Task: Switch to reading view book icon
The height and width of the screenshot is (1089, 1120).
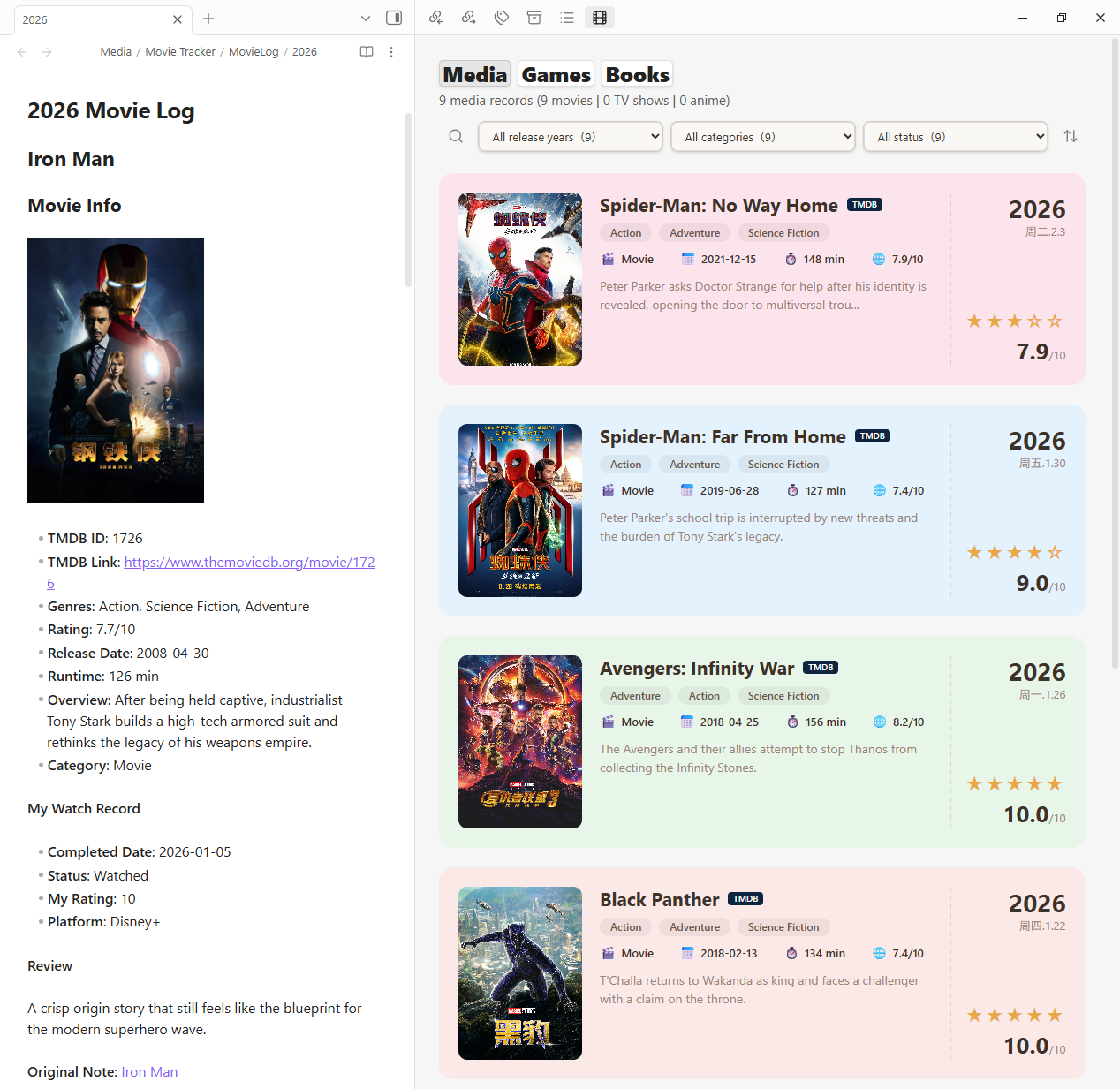Action: point(367,52)
